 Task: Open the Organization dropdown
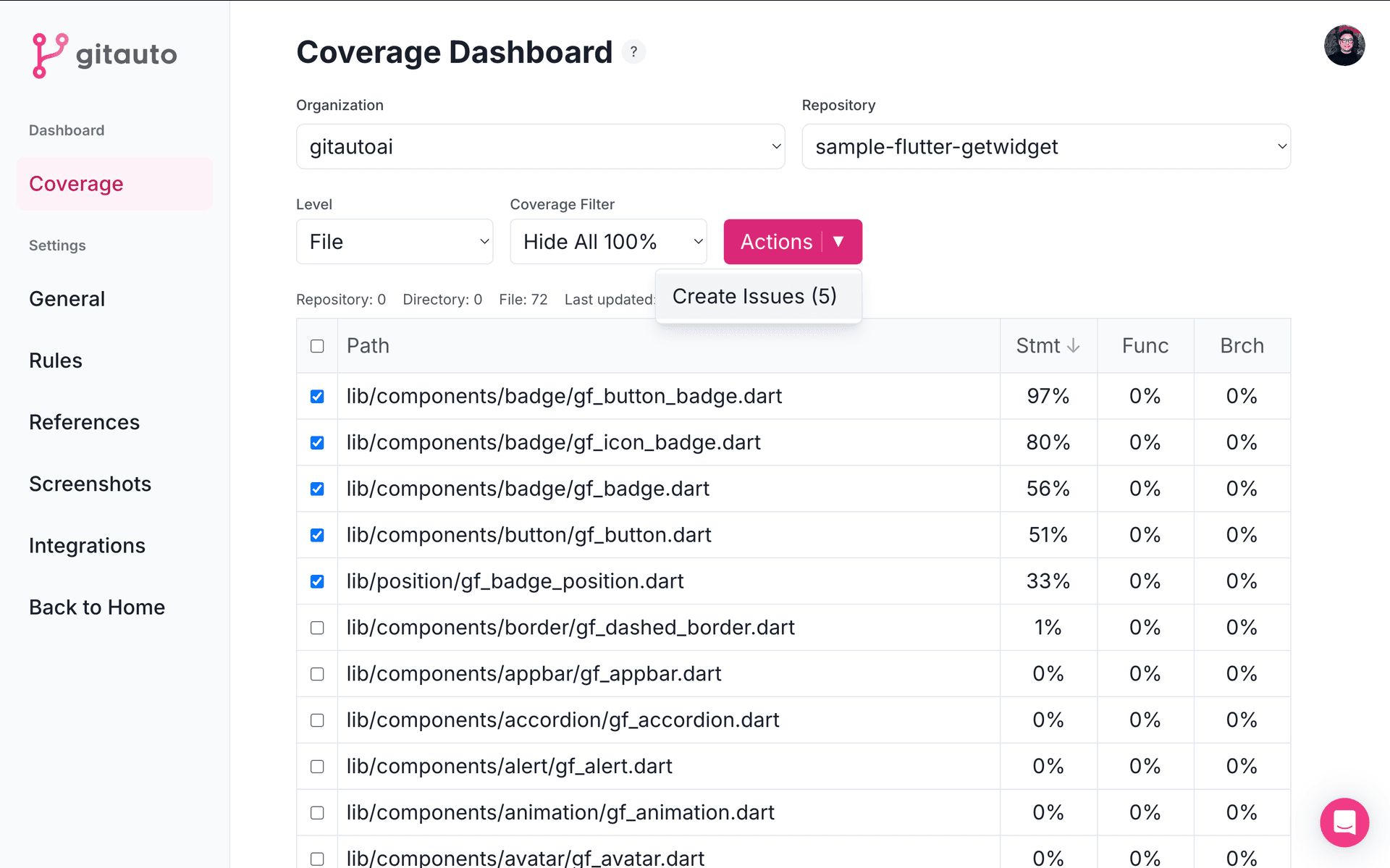540,146
